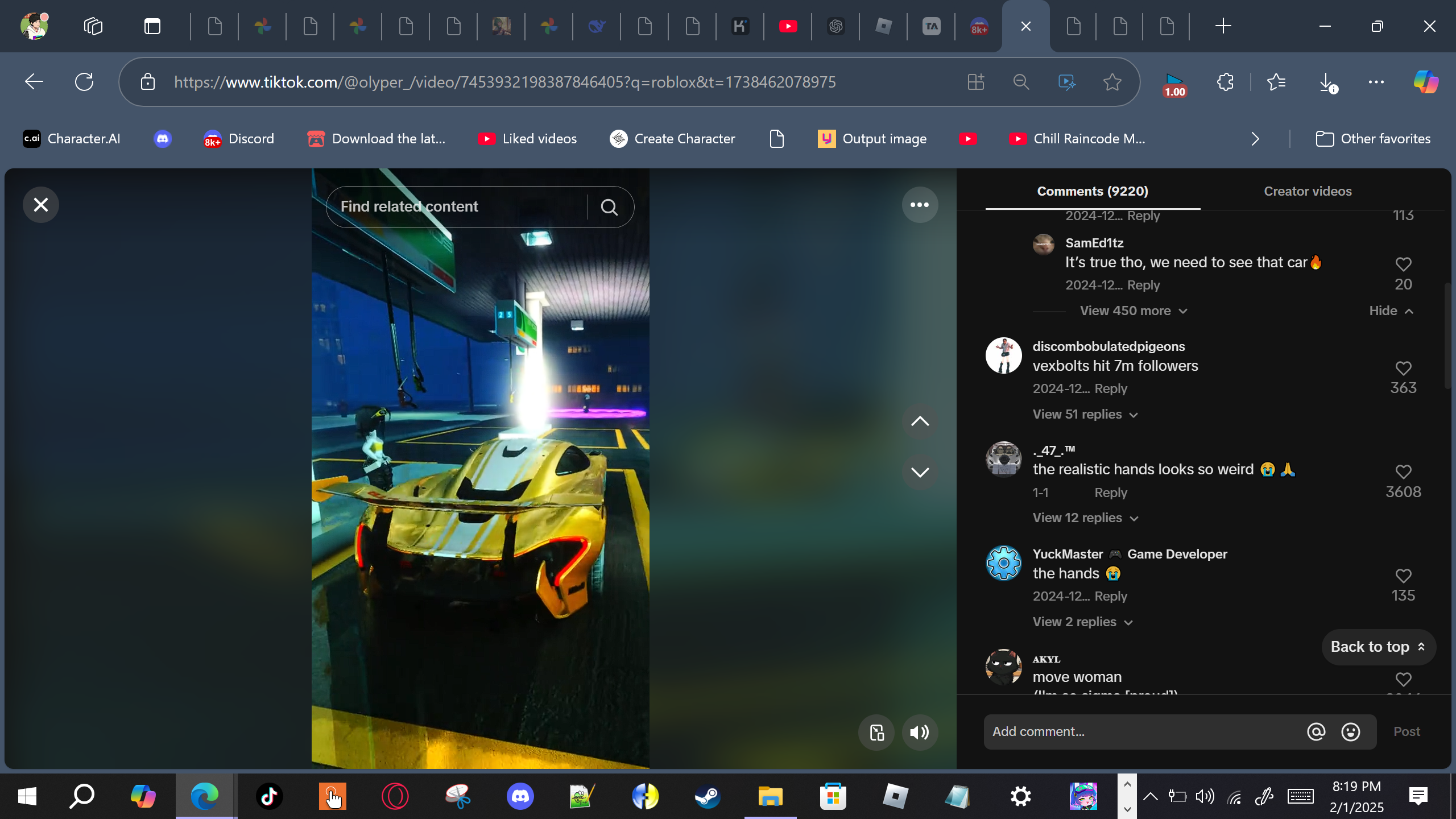1456x819 pixels.
Task: Like the discombobulatedpigeons comment
Action: point(1403,369)
